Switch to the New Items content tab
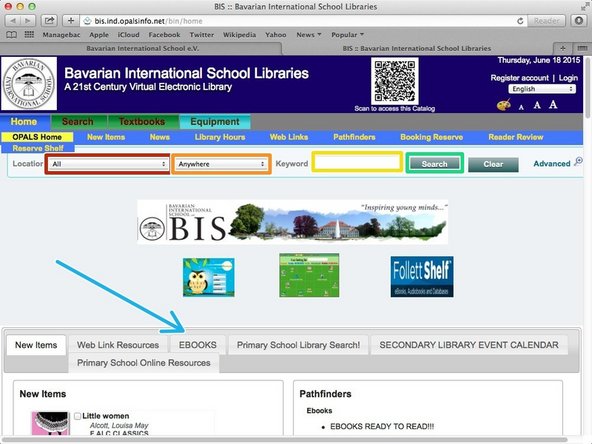 tap(36, 345)
